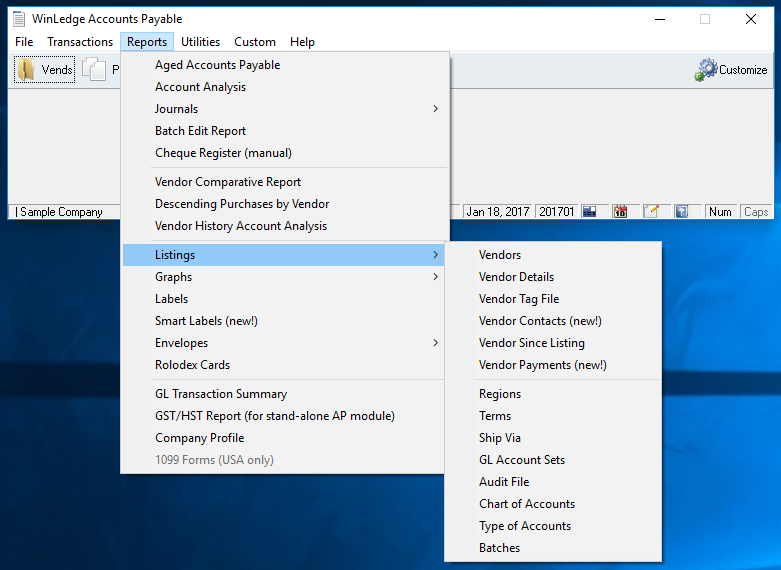Click the 201701 period field
781x570 pixels.
(x=556, y=212)
